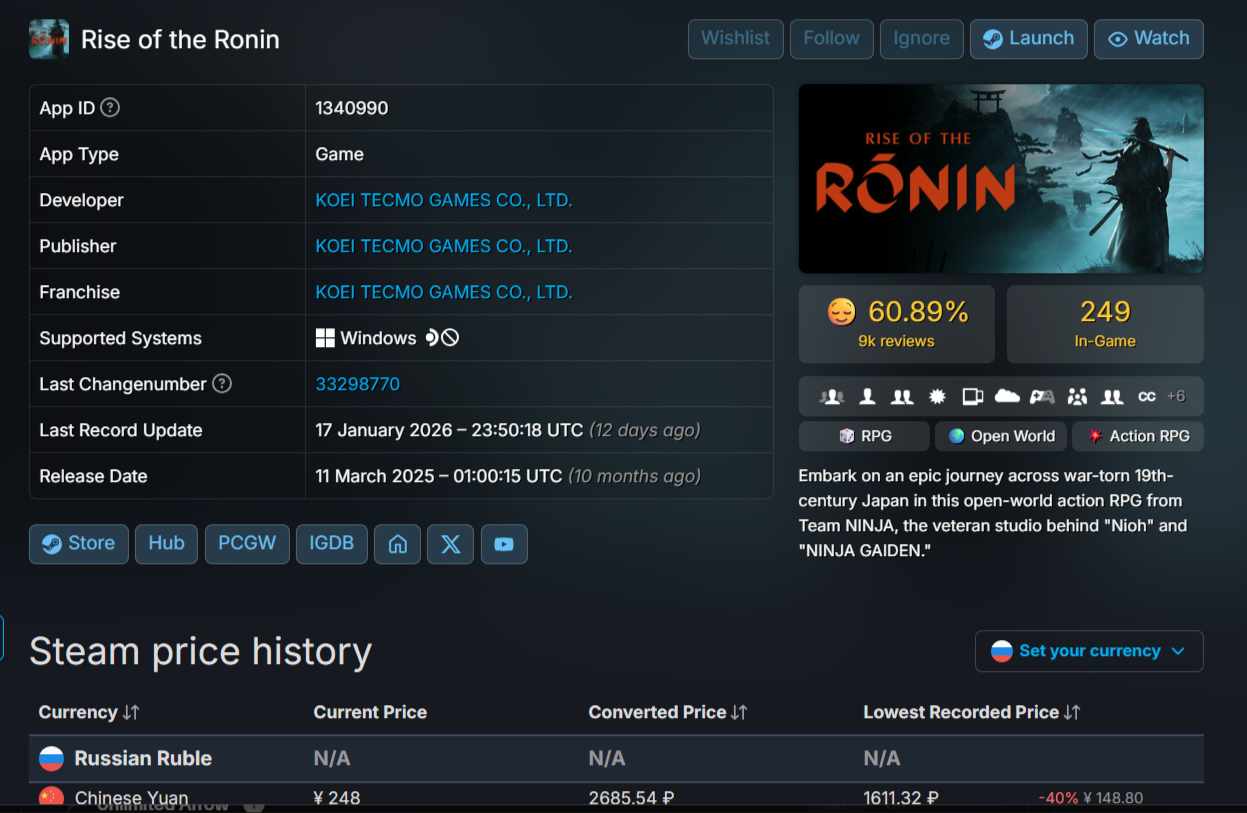The image size is (1247, 813).
Task: Select the Open World tag
Action: (x=1000, y=436)
